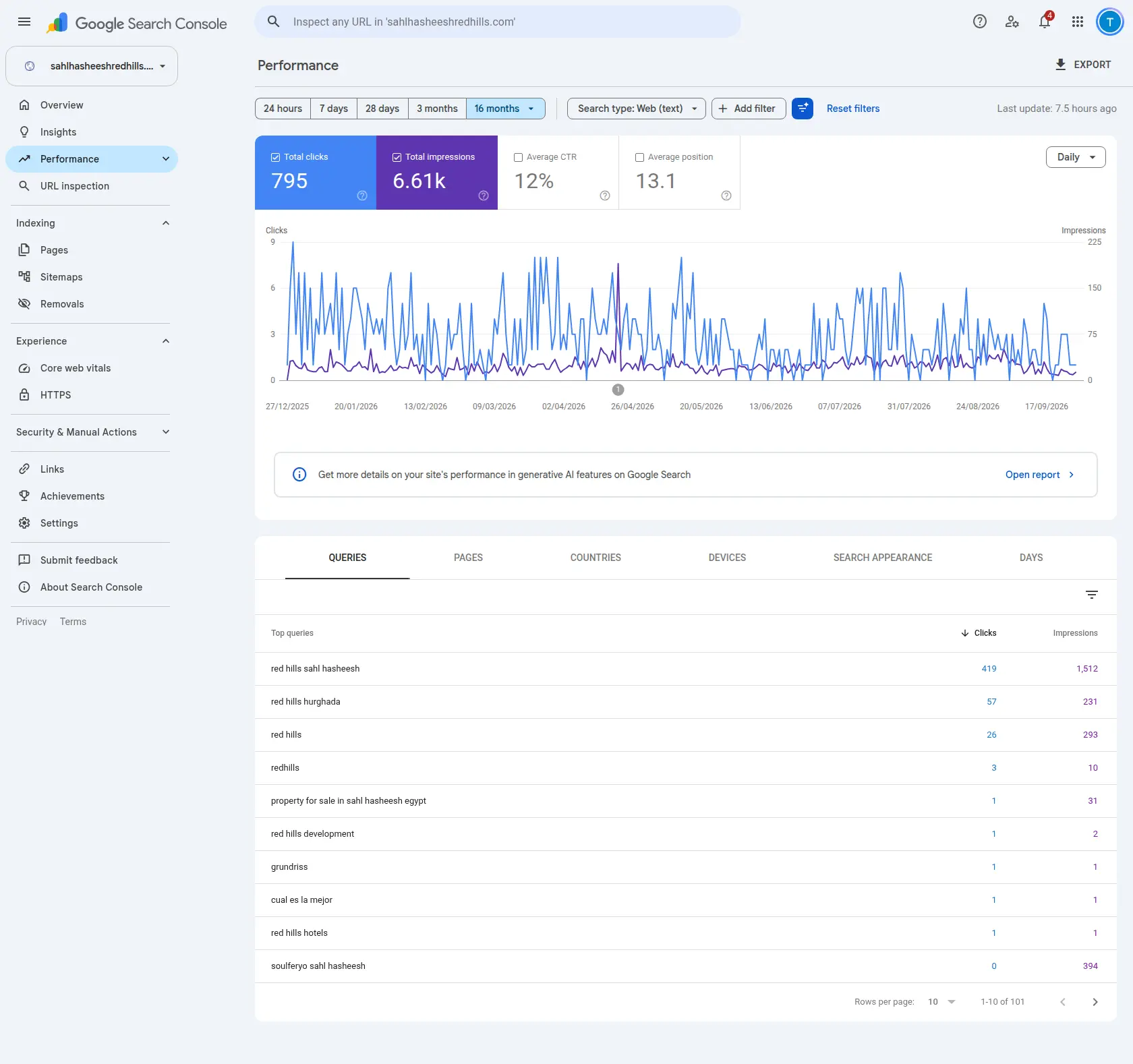Screen dimensions: 1133x1064
Task: Toggle the Total clicks metric
Action: [x=316, y=173]
